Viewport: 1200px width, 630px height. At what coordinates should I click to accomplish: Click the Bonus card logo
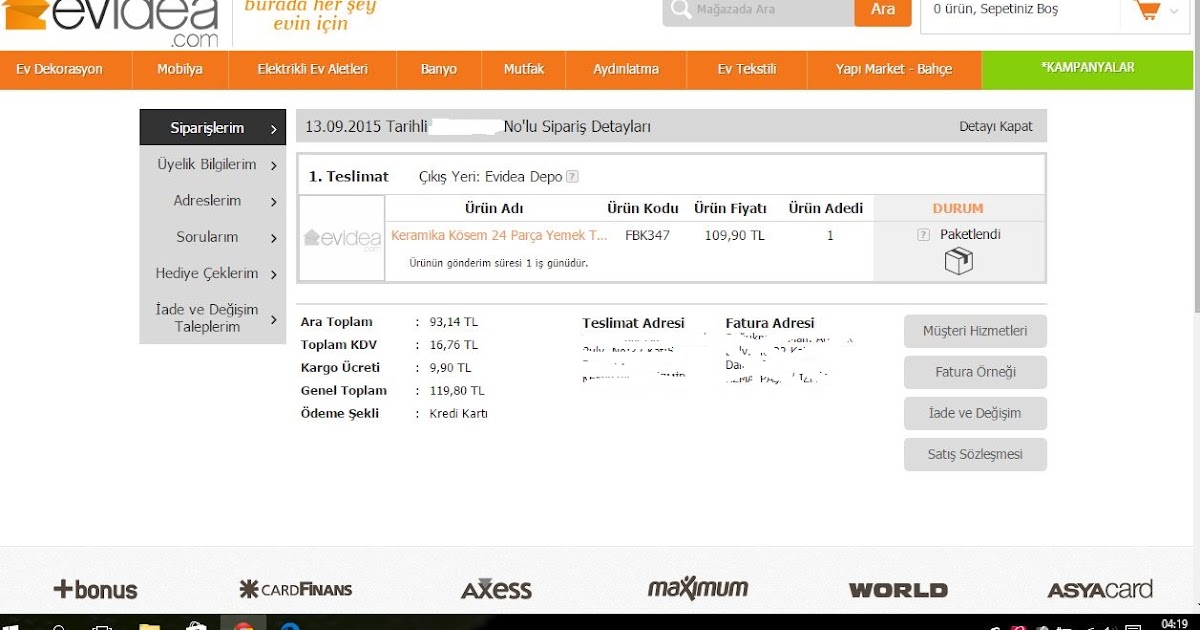96,590
